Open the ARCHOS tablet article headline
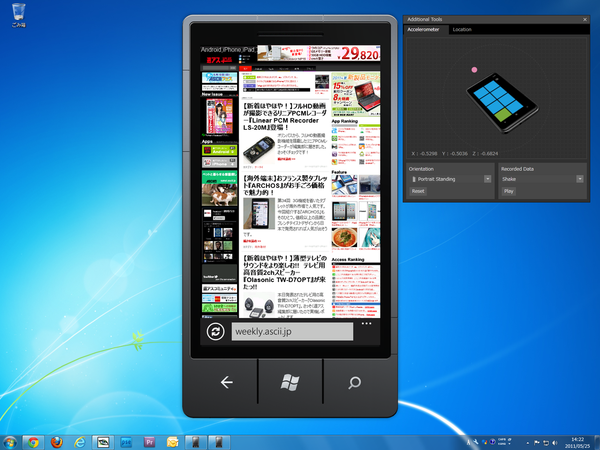 (285, 185)
